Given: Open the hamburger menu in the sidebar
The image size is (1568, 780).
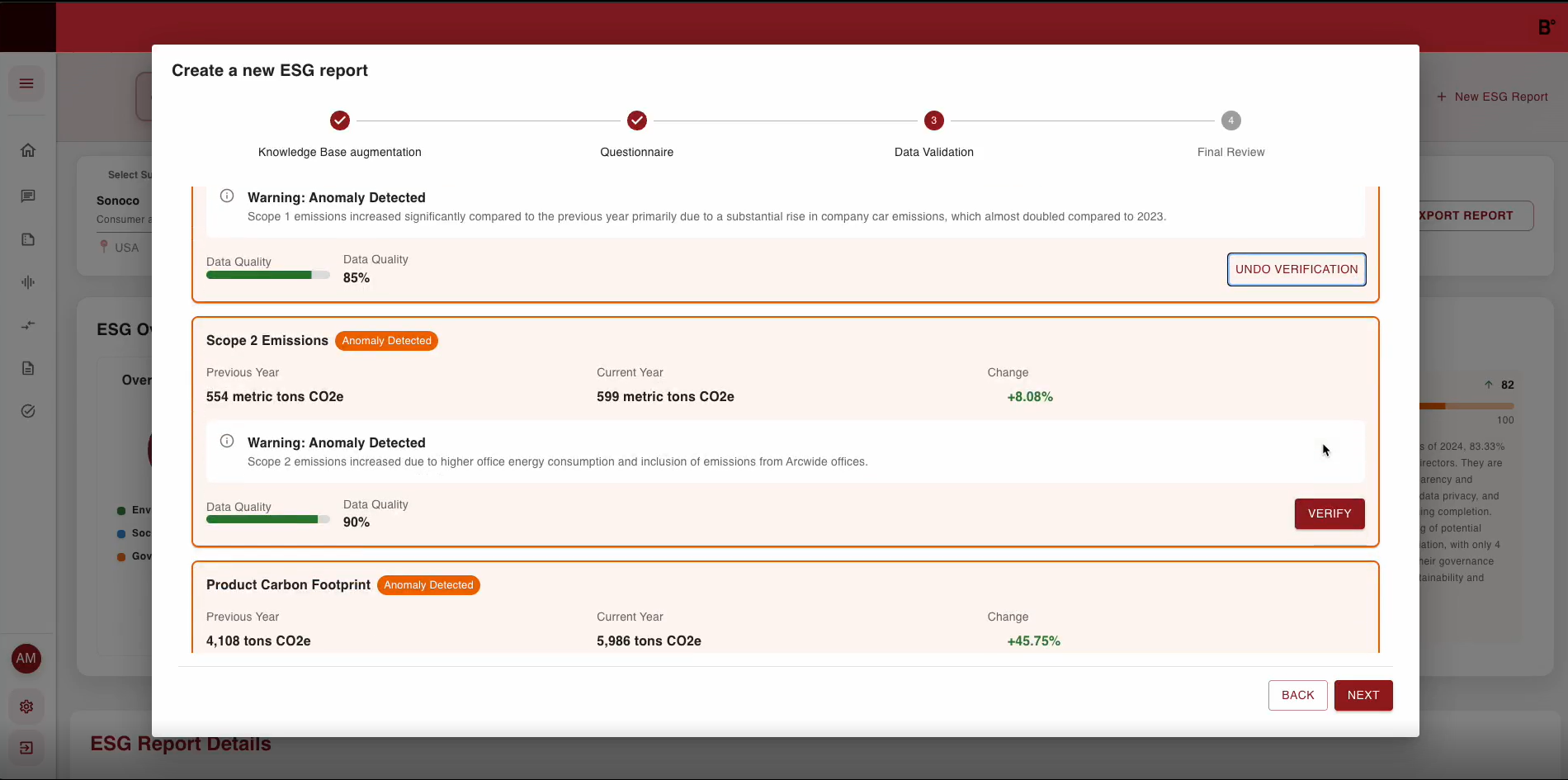Looking at the screenshot, I should tap(26, 83).
